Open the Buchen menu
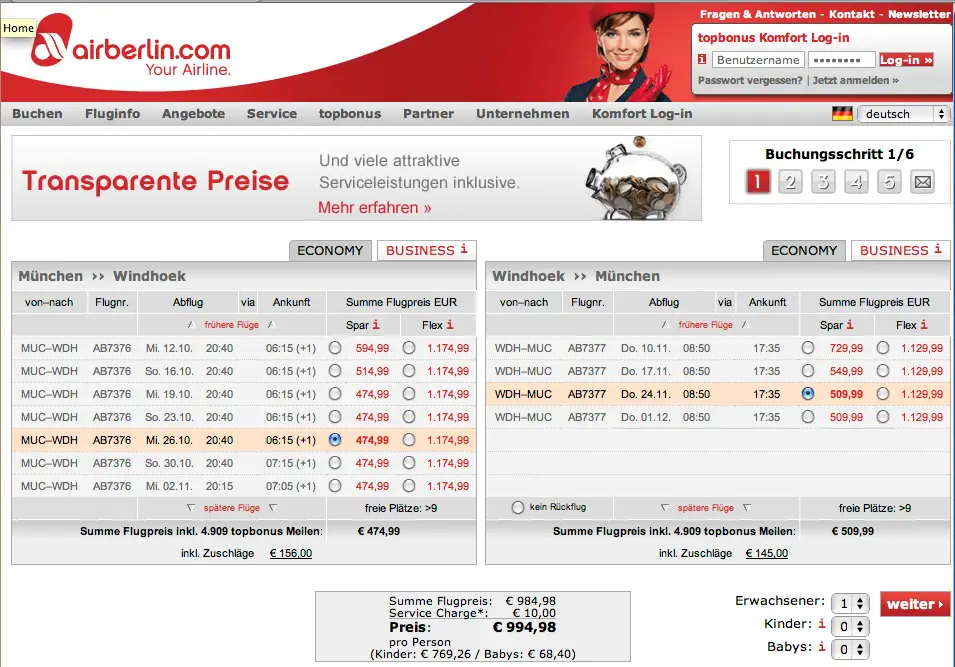This screenshot has width=955, height=667. (x=37, y=114)
